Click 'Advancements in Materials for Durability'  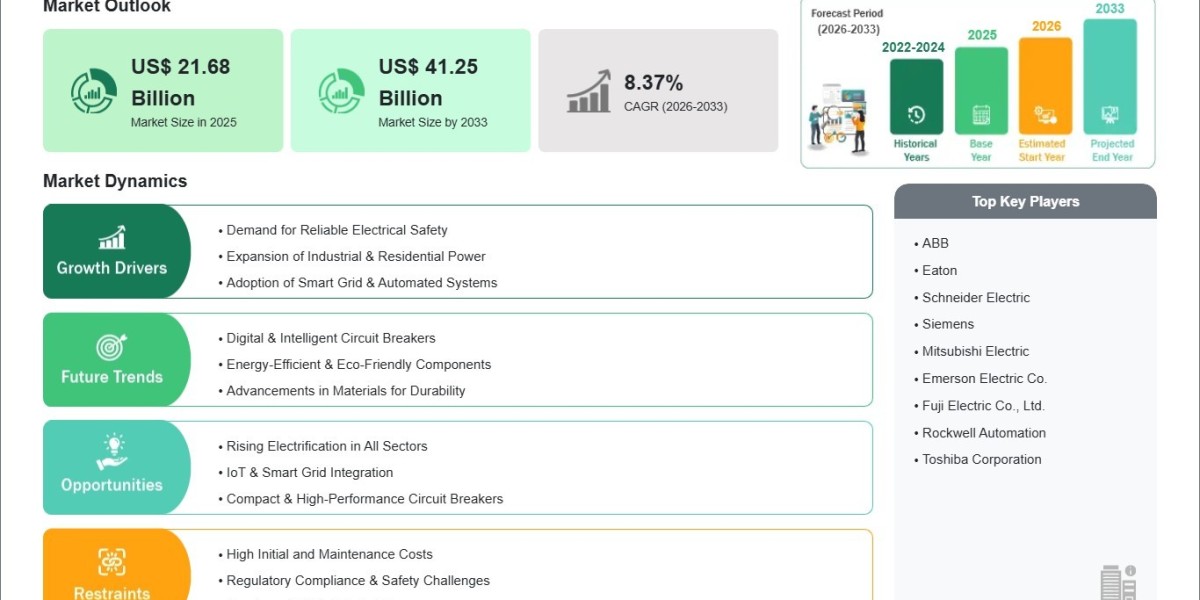point(346,391)
